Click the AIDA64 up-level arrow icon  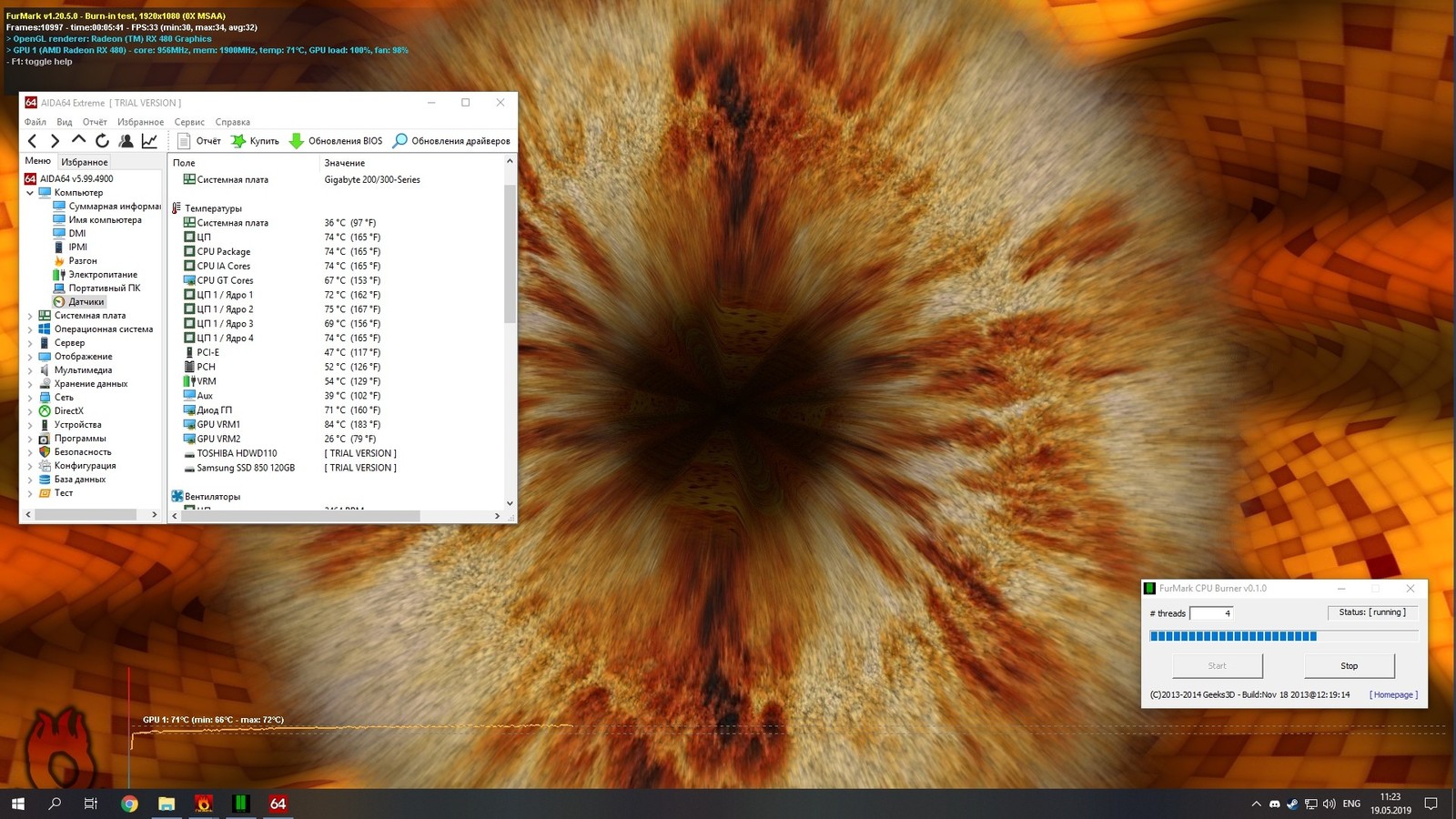click(78, 140)
